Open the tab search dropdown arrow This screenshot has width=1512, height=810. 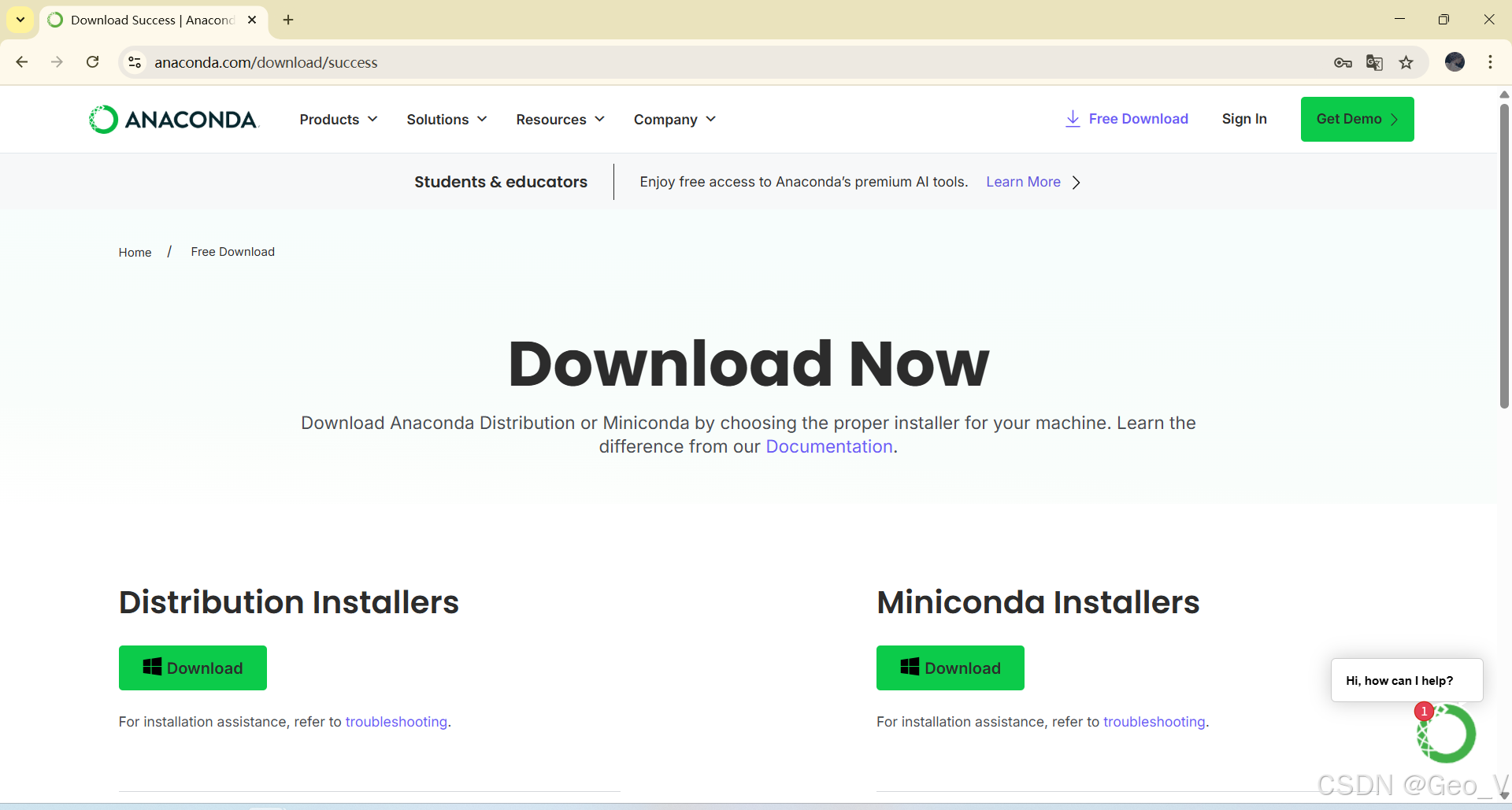(x=20, y=20)
